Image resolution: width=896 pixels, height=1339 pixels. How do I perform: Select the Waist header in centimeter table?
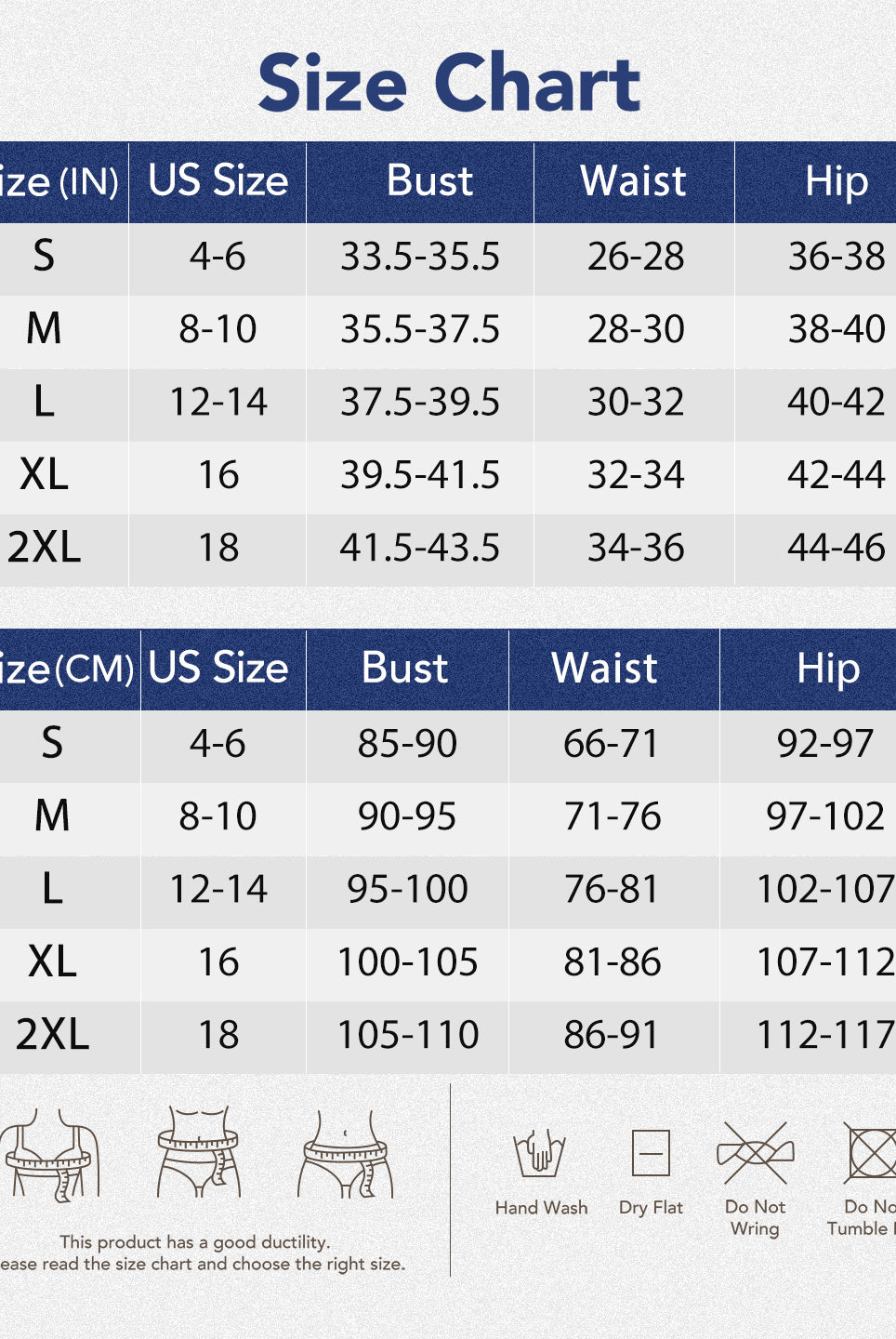click(604, 669)
